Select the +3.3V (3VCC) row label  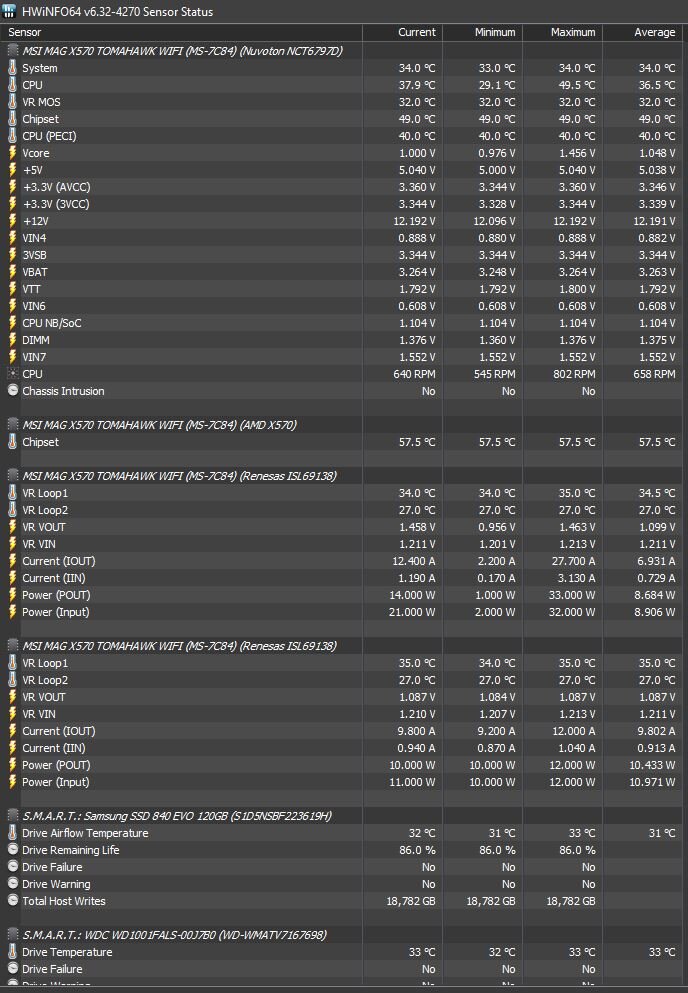pos(56,204)
